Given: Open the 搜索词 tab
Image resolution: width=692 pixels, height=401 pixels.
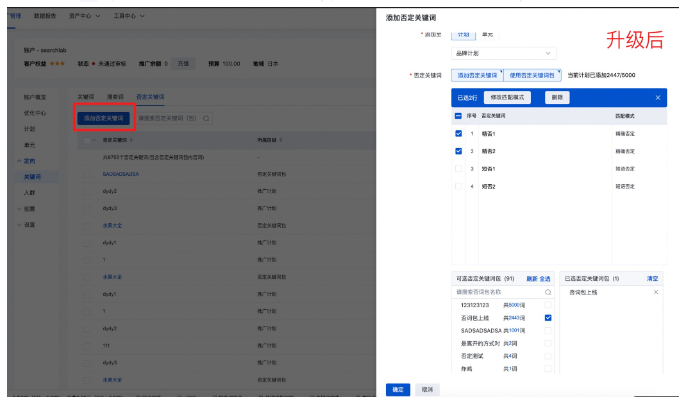Looking at the screenshot, I should click(114, 96).
